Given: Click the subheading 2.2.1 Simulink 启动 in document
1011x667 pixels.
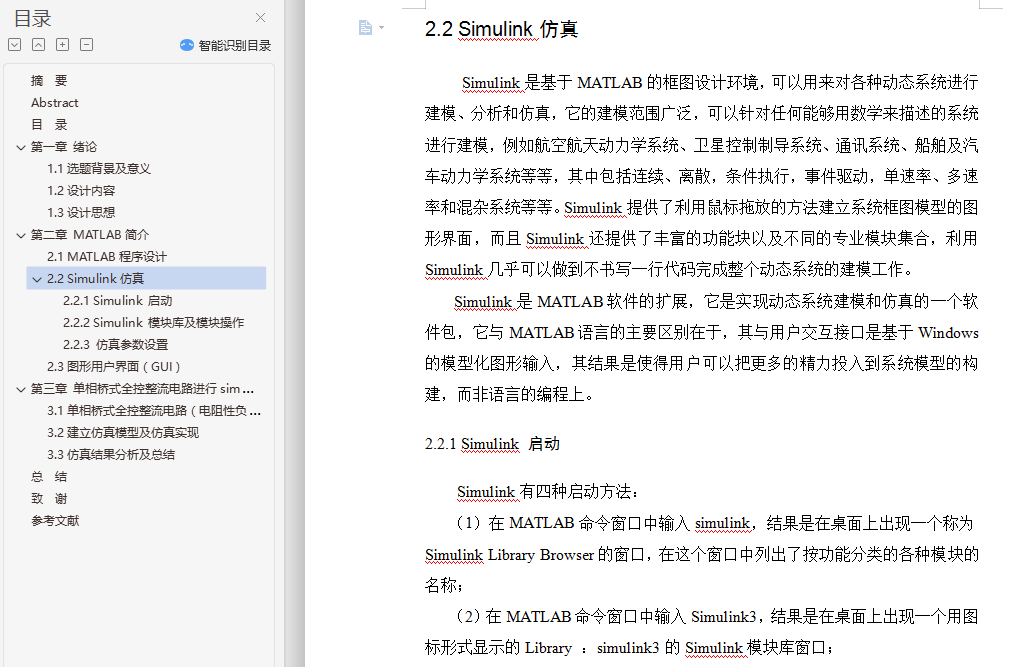Looking at the screenshot, I should point(492,444).
